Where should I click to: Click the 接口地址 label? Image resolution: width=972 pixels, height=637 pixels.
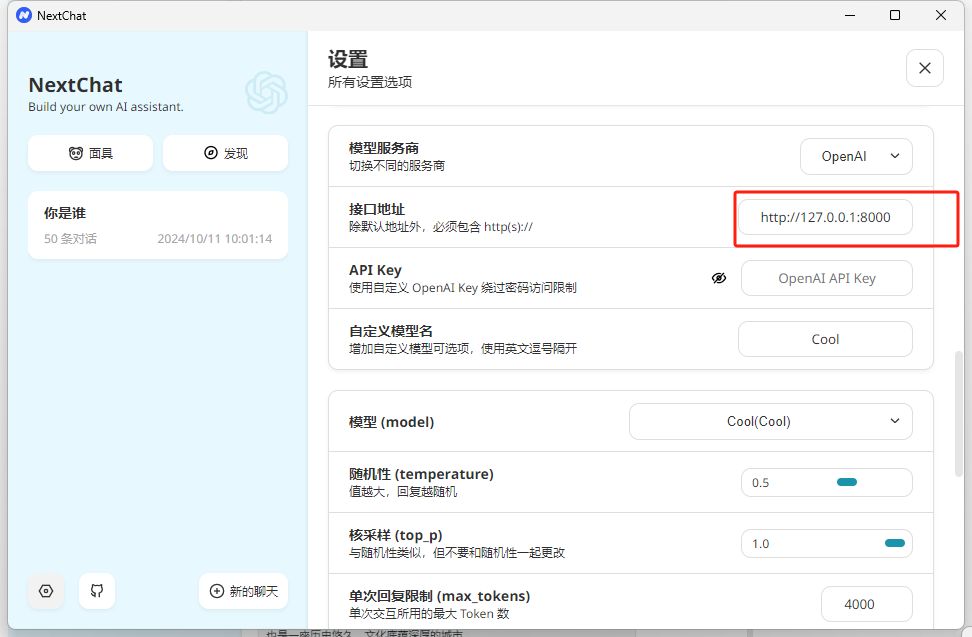[377, 209]
